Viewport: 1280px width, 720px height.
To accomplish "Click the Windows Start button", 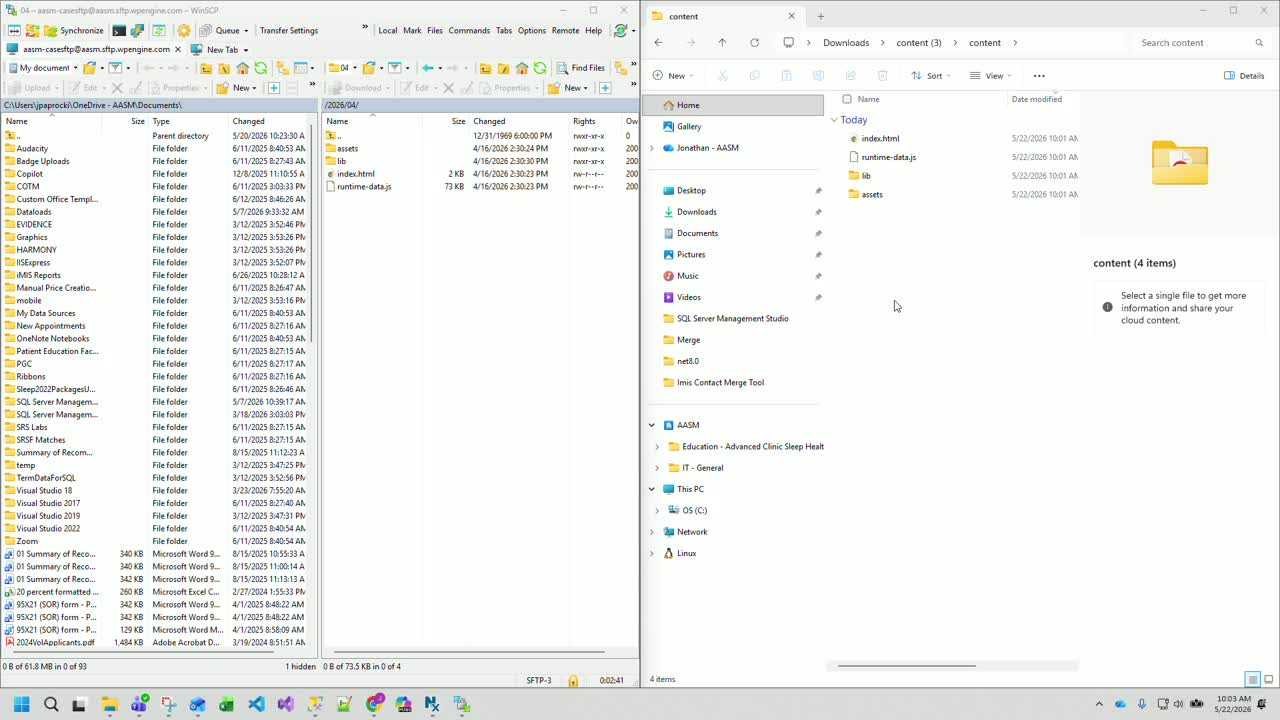I will click(x=22, y=704).
